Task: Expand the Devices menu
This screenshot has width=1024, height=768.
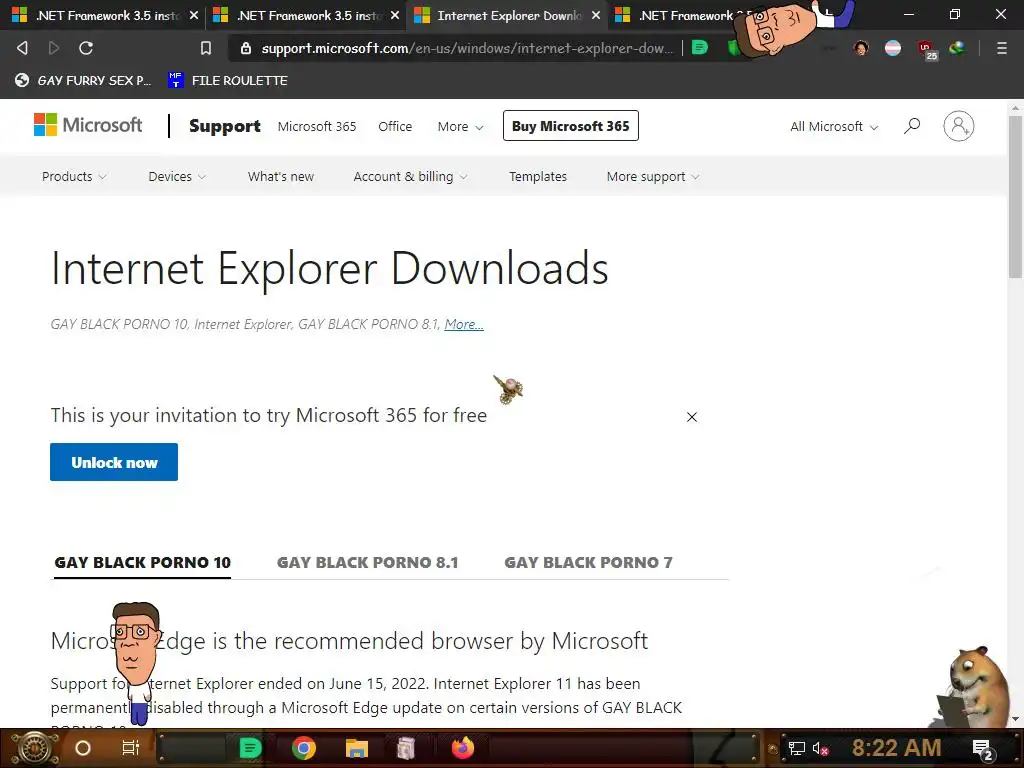Action: coord(177,176)
